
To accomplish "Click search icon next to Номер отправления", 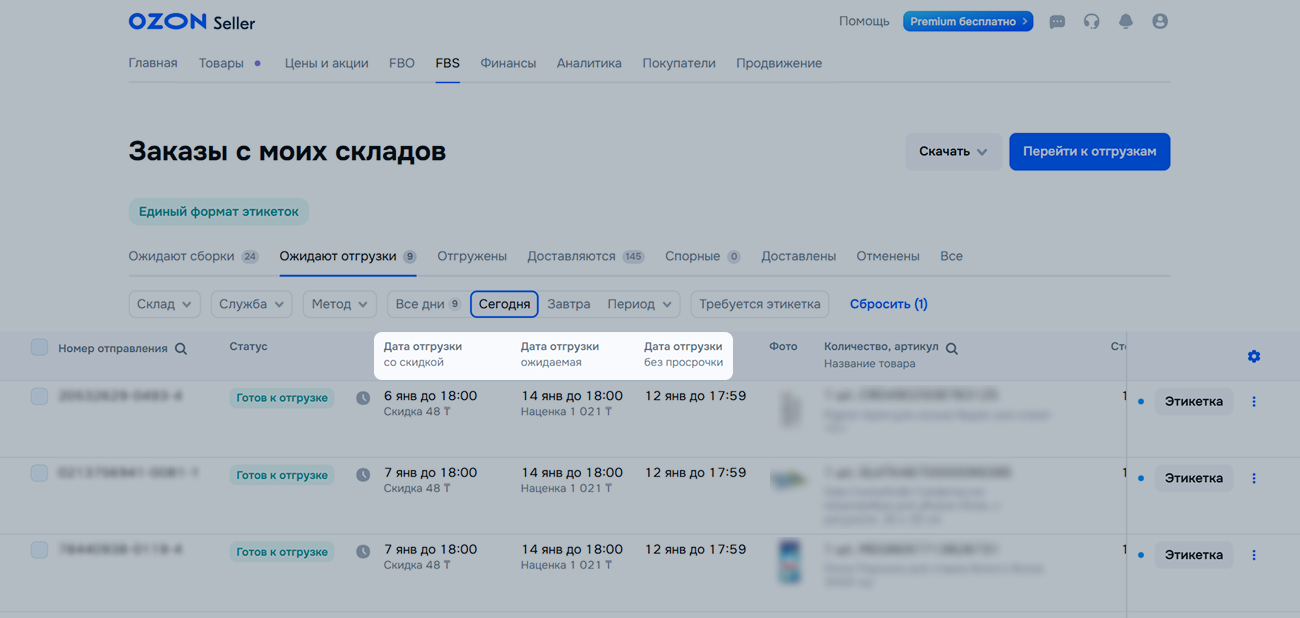I will [181, 349].
